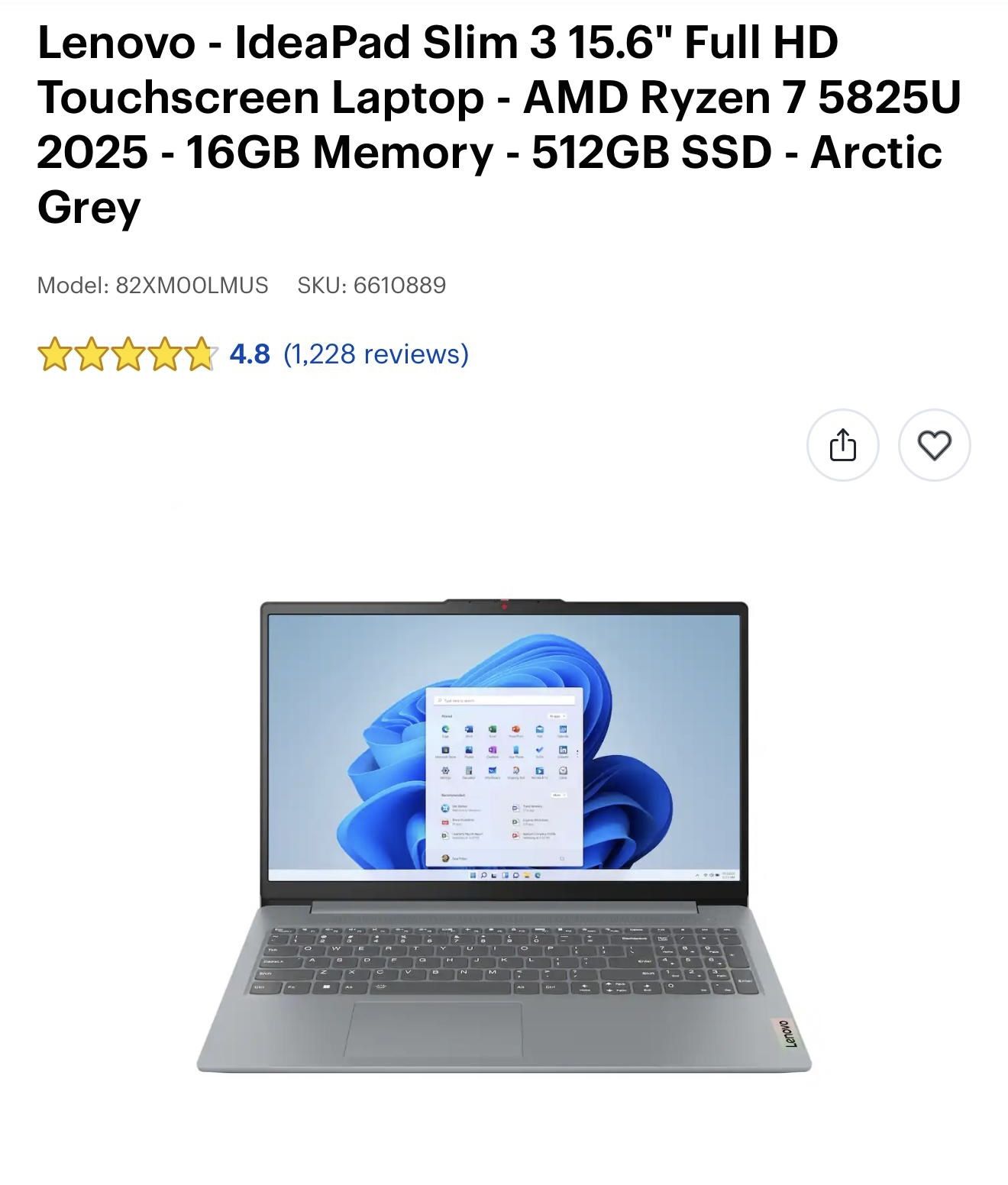Click the touchpad in the laptop photo

click(x=434, y=1029)
